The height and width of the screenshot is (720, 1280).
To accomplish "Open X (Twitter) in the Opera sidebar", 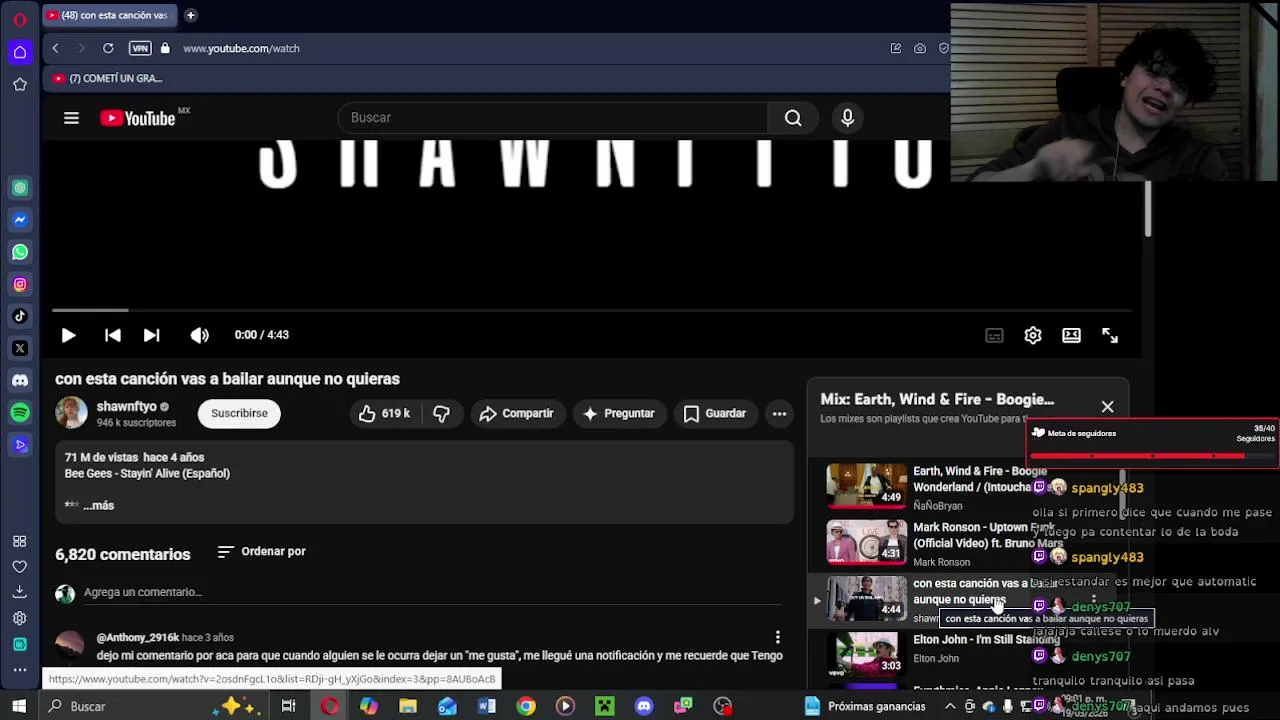I will tap(20, 348).
